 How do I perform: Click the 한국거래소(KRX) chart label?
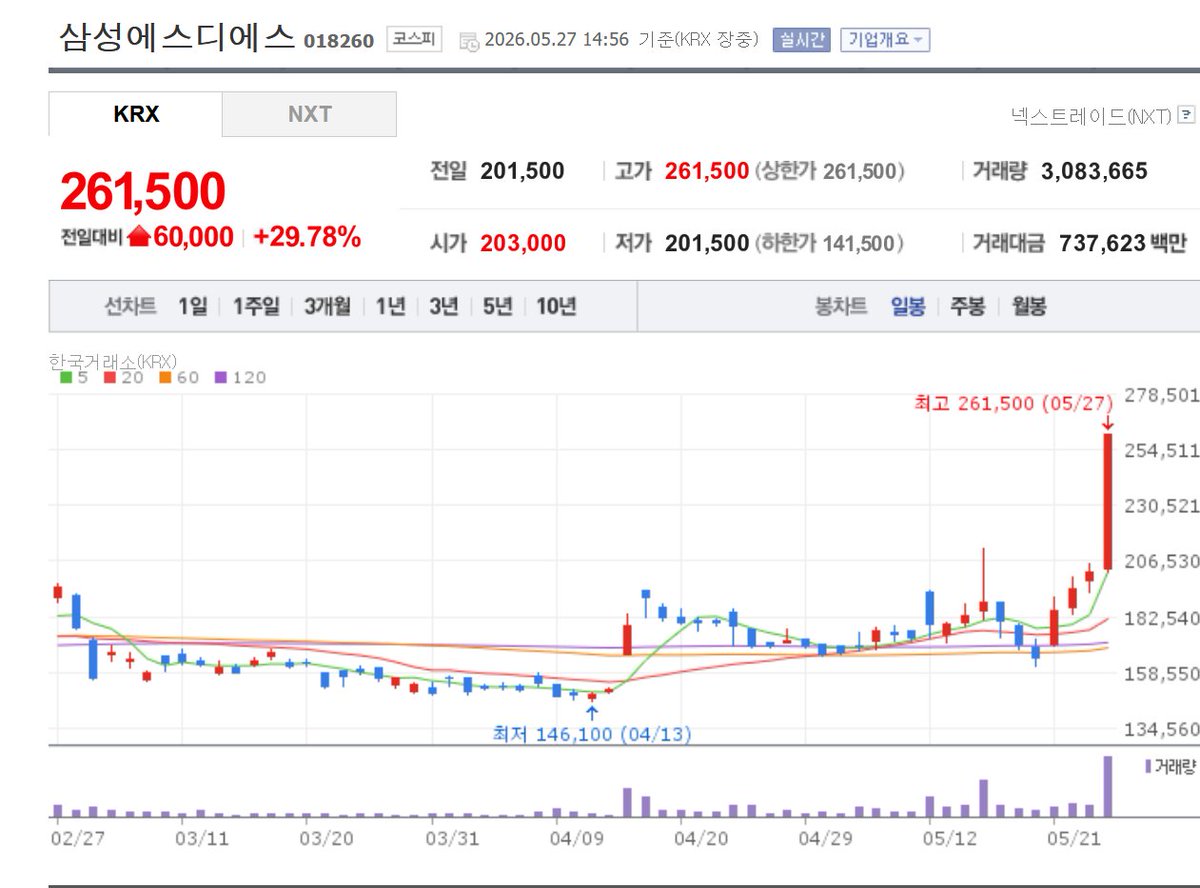pos(112,360)
